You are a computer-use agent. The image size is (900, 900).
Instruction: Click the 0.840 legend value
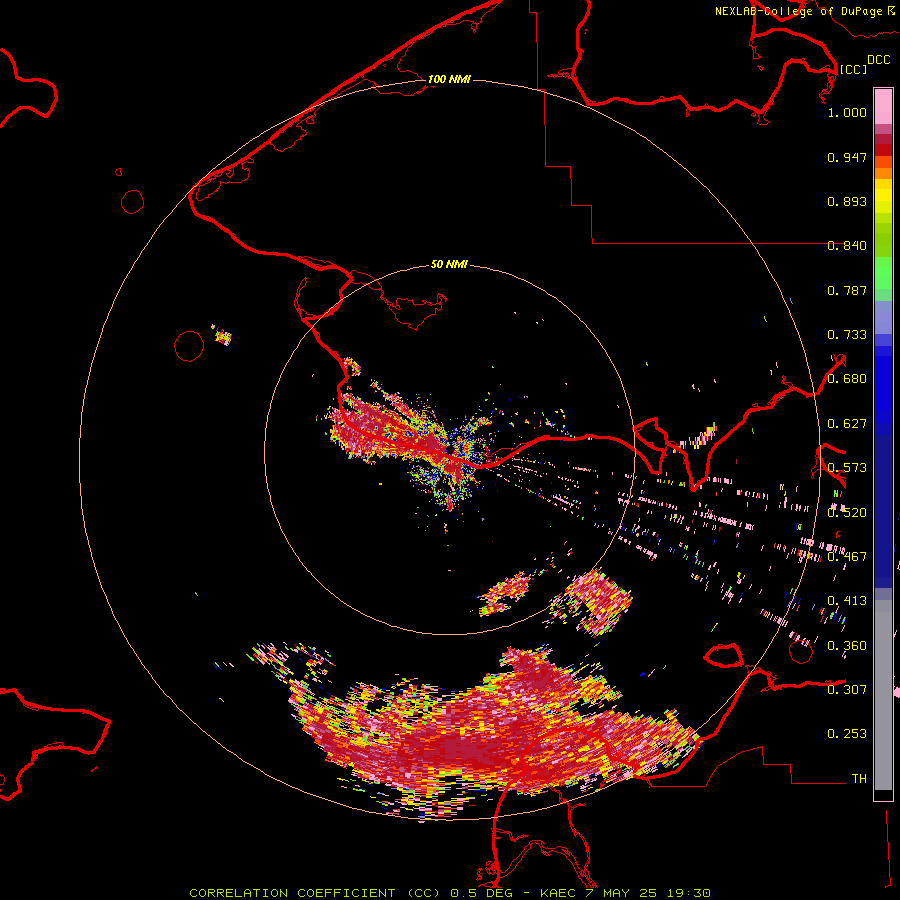[847, 246]
